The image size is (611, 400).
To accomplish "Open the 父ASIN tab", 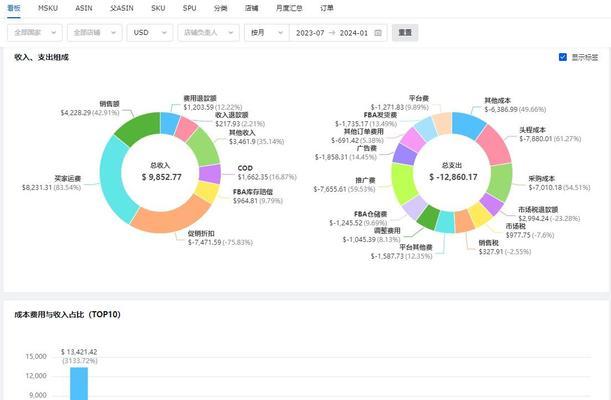I will [122, 8].
